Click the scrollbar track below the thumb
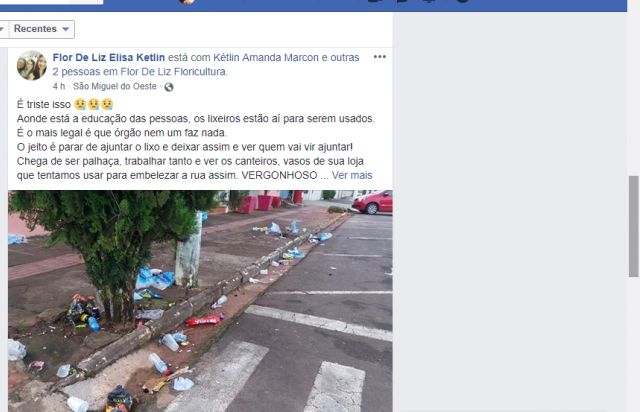This screenshot has width=640, height=412. pyautogui.click(x=633, y=344)
